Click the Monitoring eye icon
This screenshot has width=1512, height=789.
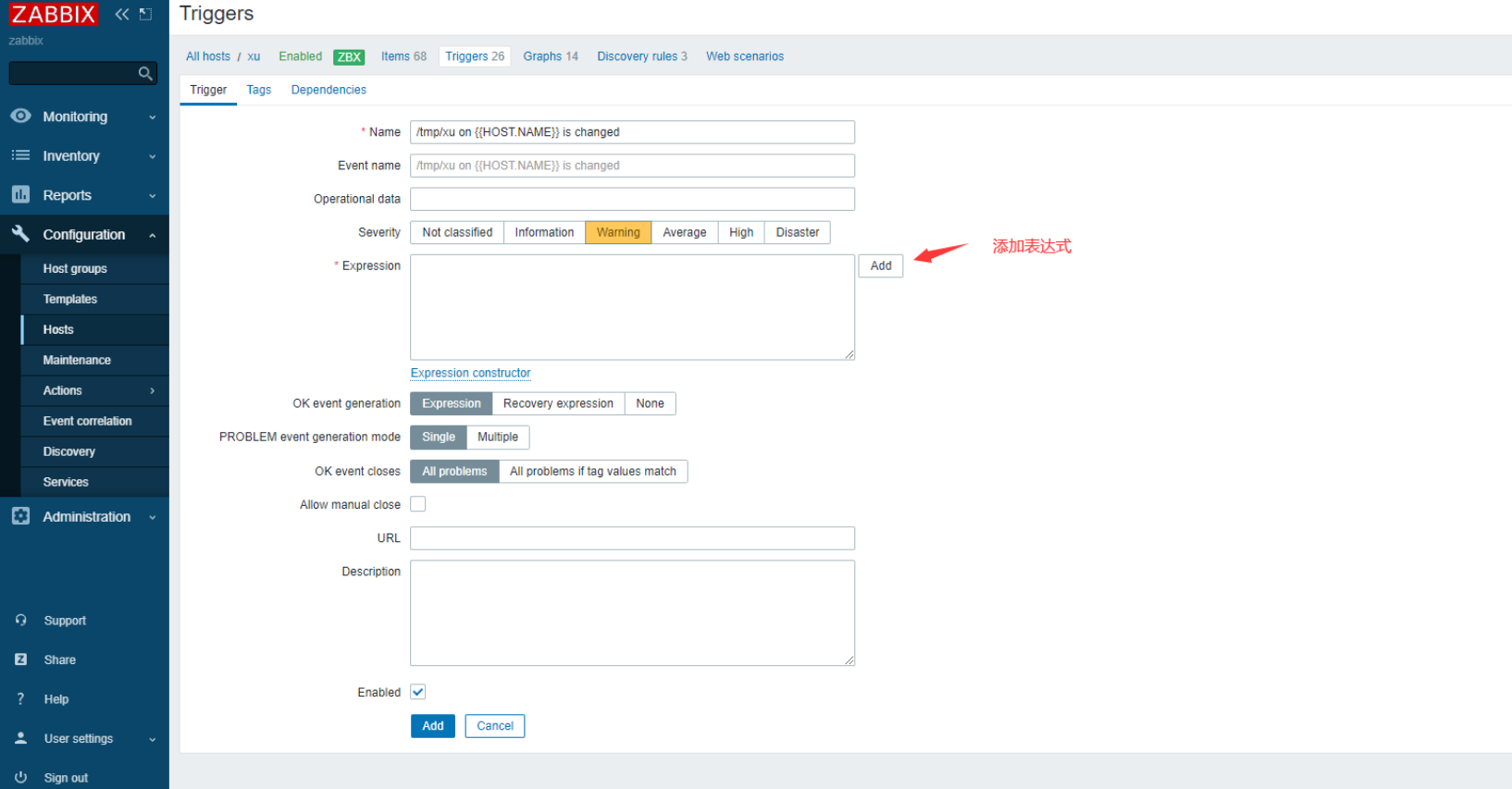point(20,116)
